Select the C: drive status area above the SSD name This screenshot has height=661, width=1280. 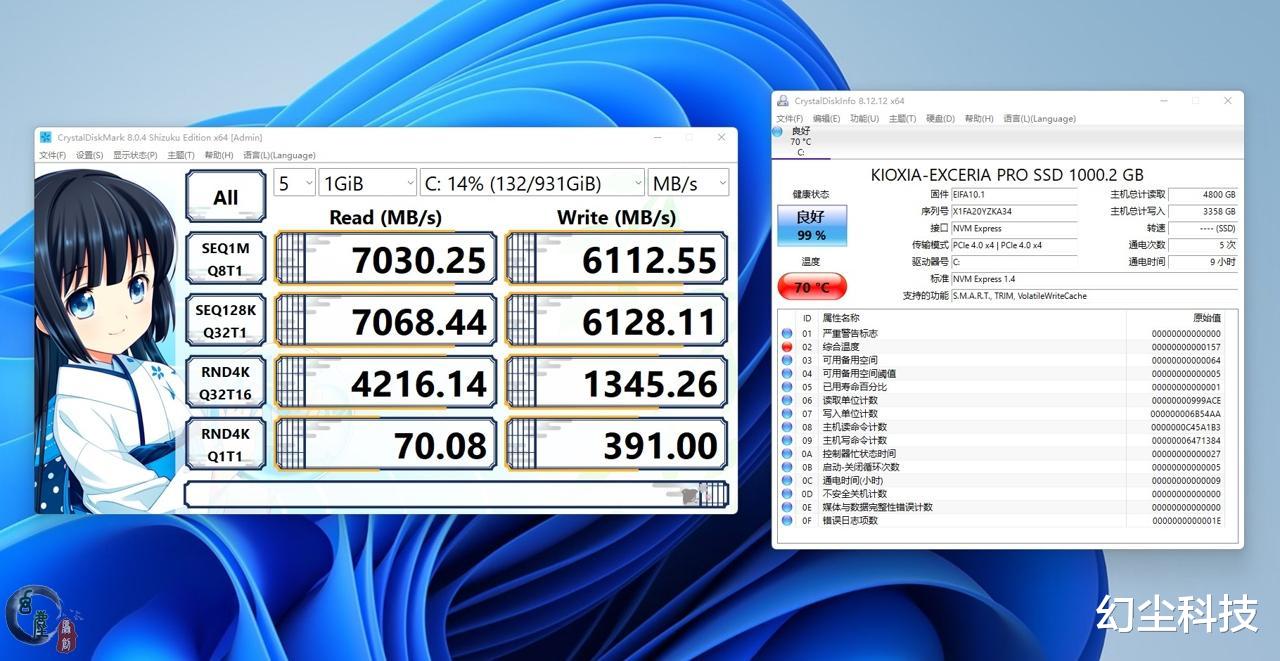(800, 141)
